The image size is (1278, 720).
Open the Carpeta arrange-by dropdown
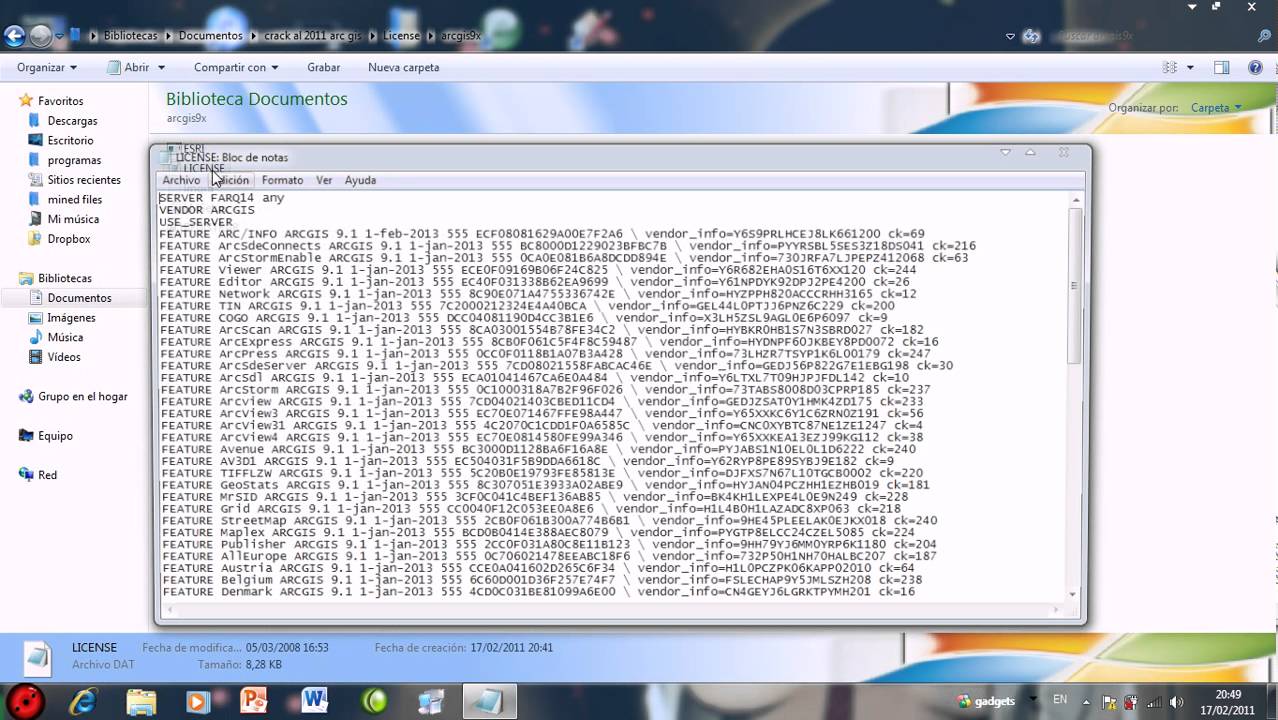(x=1216, y=107)
